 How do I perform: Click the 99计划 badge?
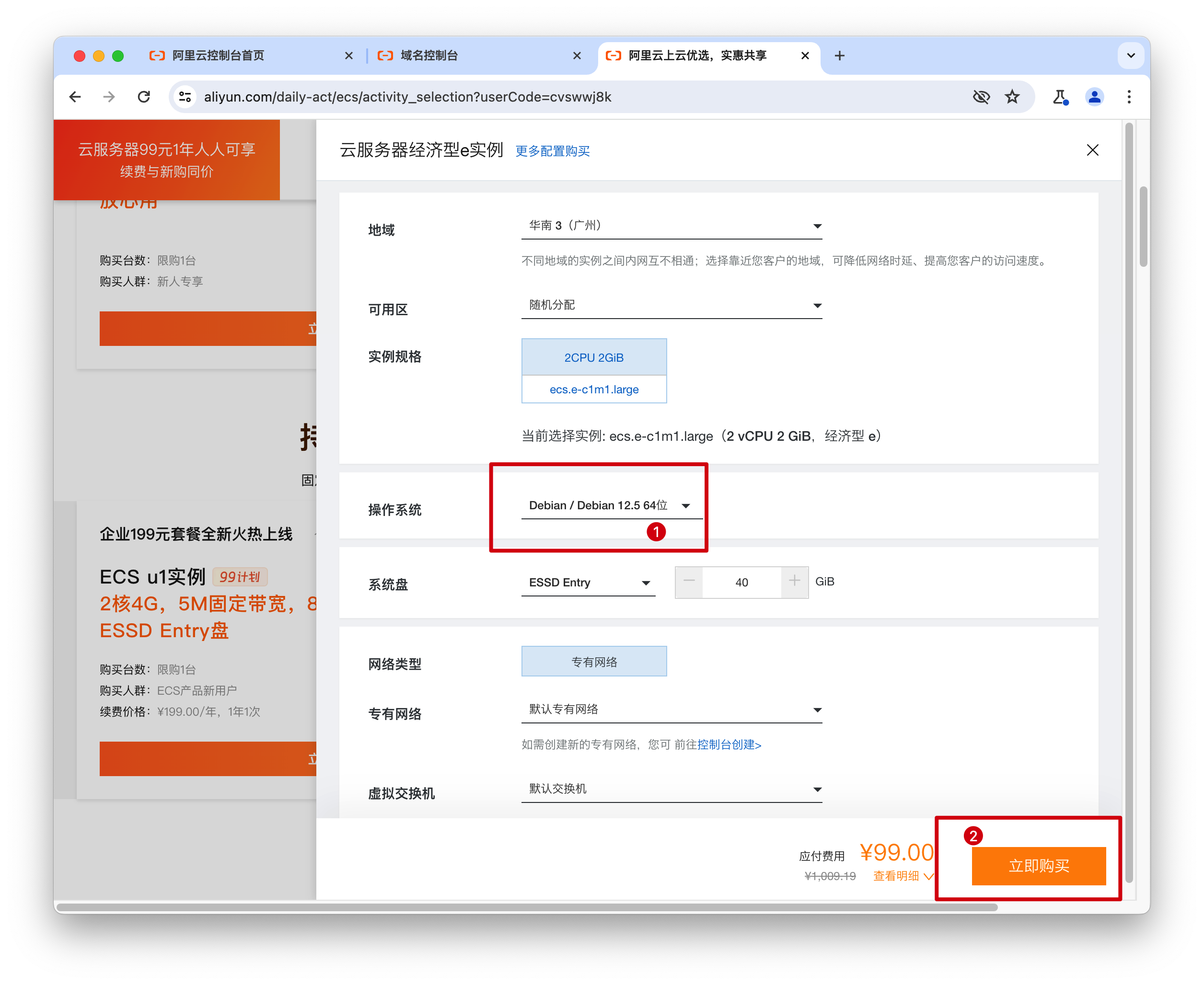click(x=240, y=577)
